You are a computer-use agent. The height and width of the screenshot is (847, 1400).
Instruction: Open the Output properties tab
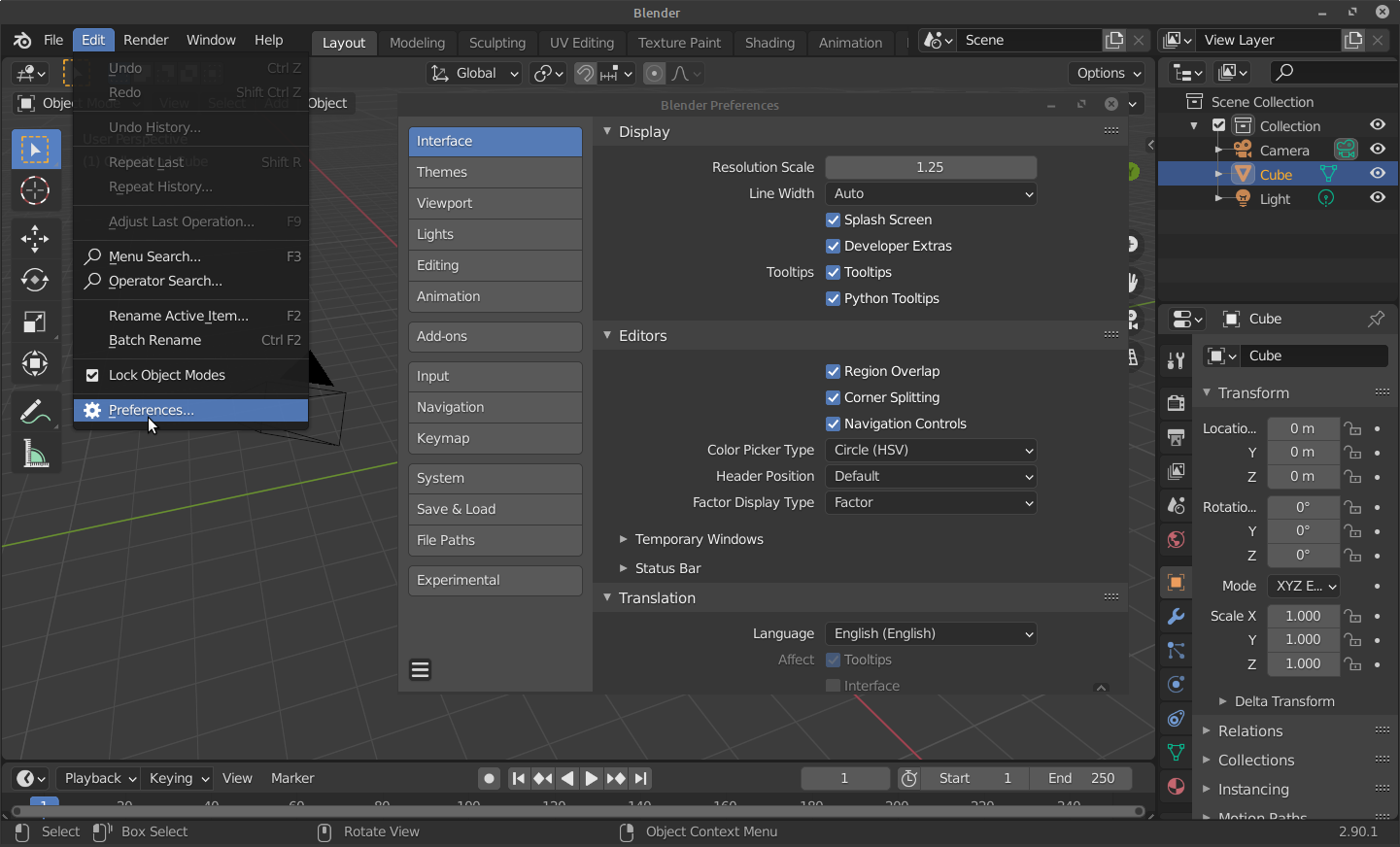[x=1176, y=437]
